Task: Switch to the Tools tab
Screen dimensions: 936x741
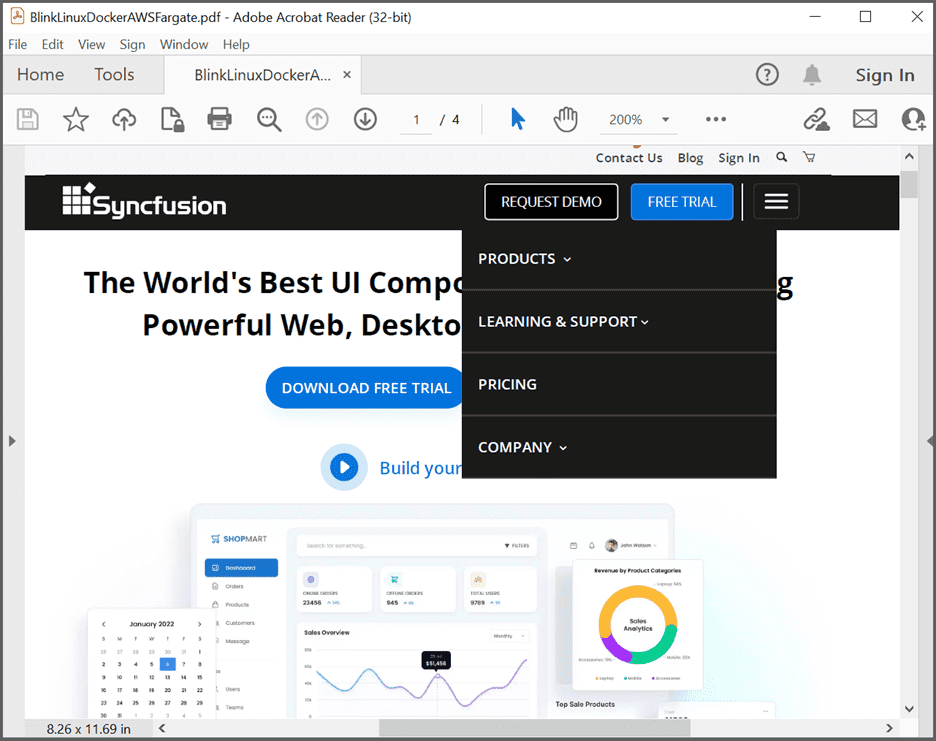Action: (x=114, y=75)
